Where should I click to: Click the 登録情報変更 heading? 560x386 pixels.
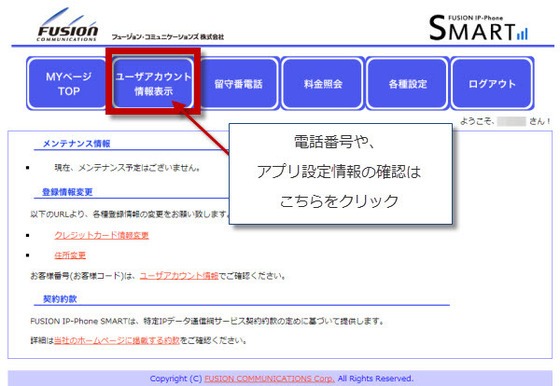pyautogui.click(x=68, y=192)
